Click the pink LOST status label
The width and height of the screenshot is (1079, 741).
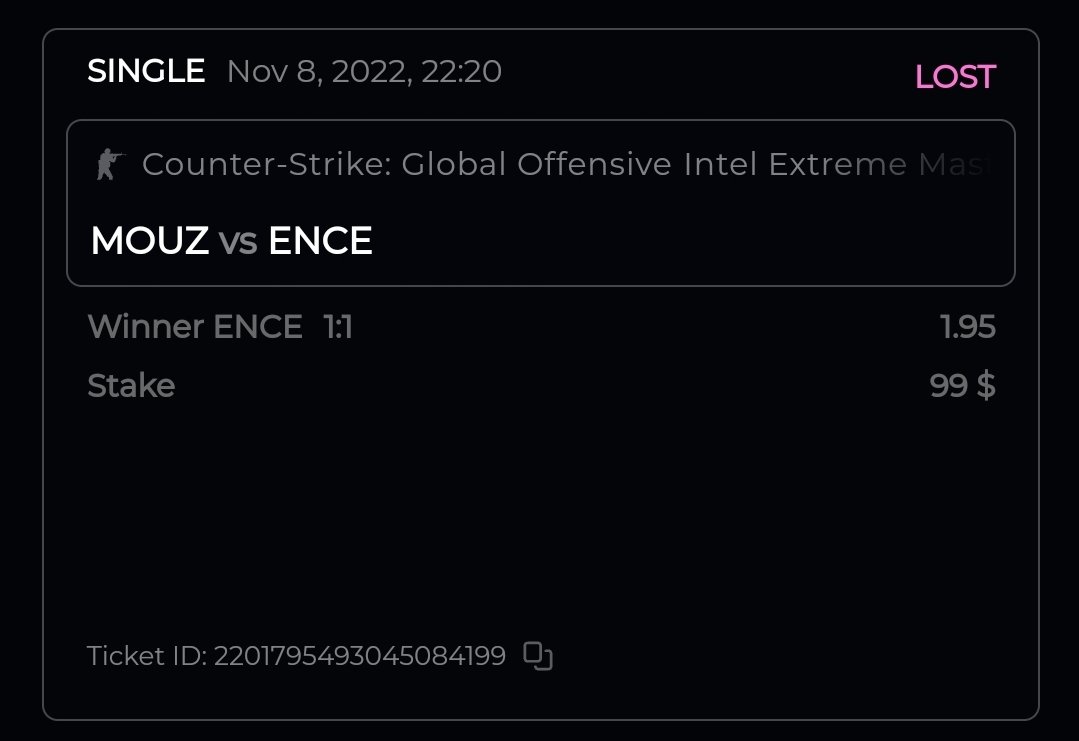(x=955, y=77)
